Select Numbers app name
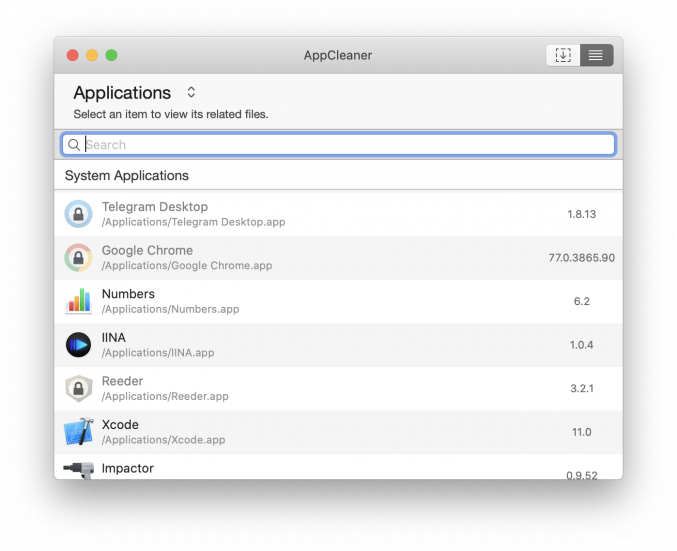The height and width of the screenshot is (551, 677). click(x=128, y=294)
